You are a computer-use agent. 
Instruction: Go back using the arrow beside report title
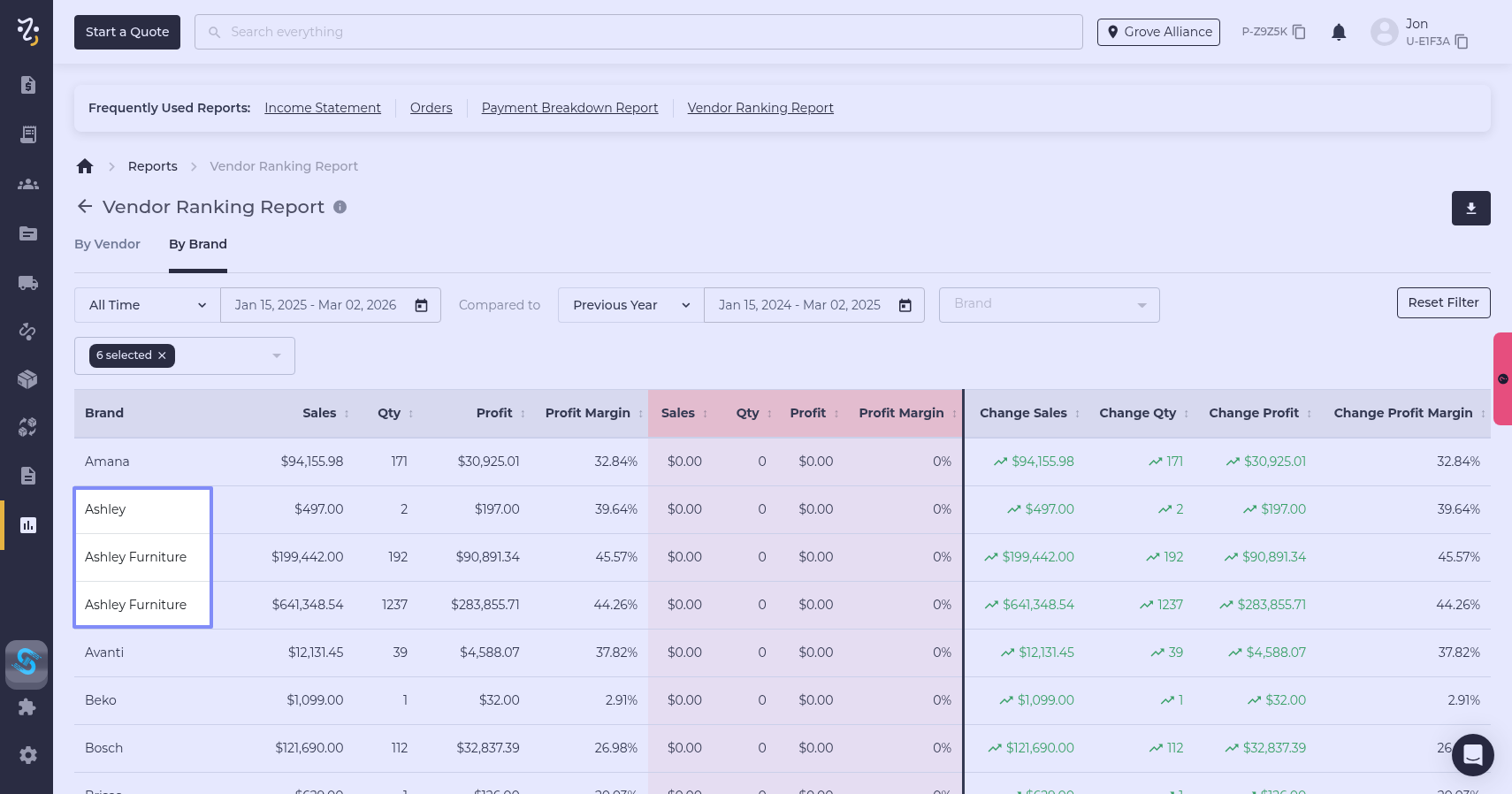(x=85, y=207)
